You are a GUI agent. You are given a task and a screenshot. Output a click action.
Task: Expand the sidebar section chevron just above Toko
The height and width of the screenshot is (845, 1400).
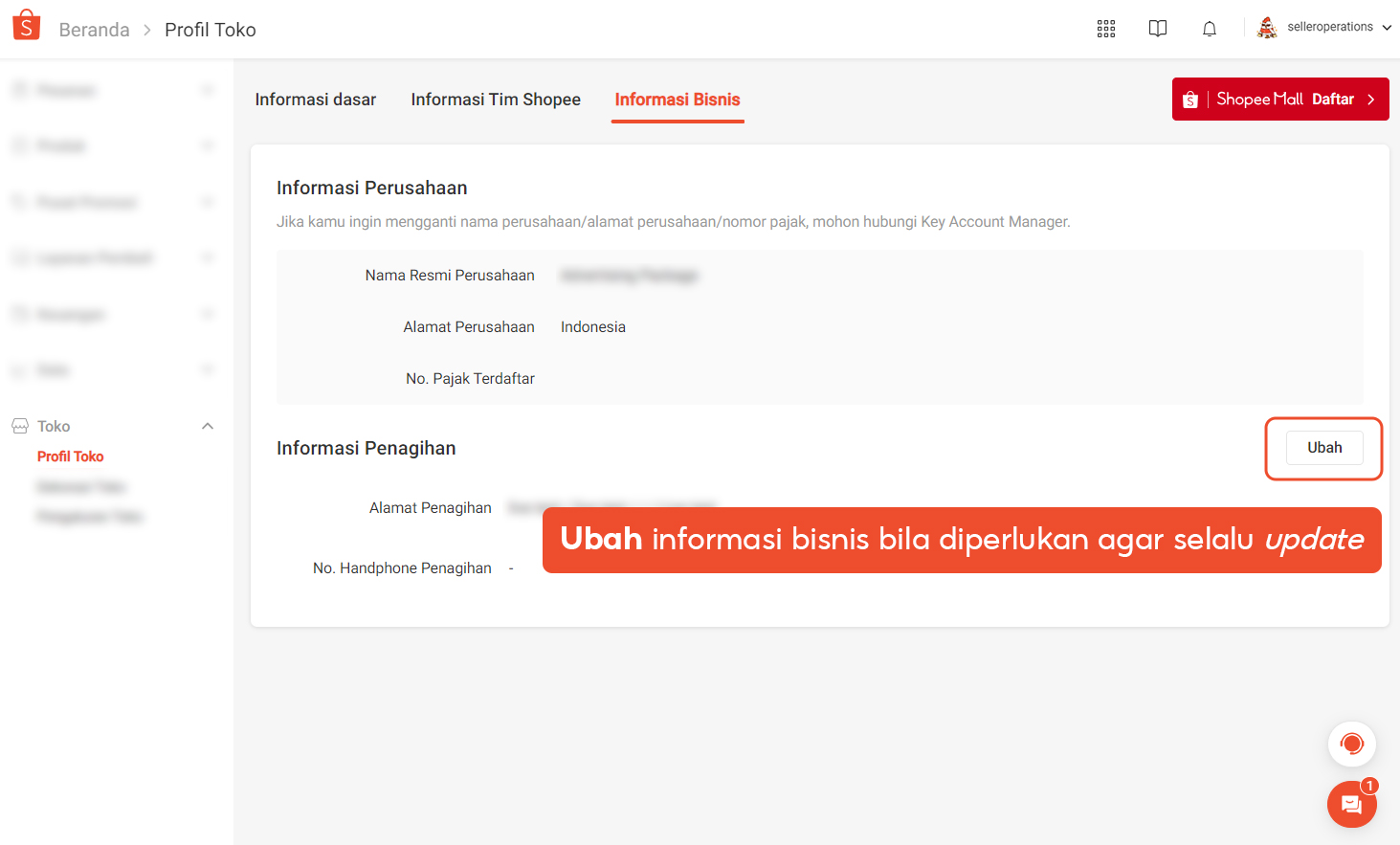pyautogui.click(x=208, y=370)
